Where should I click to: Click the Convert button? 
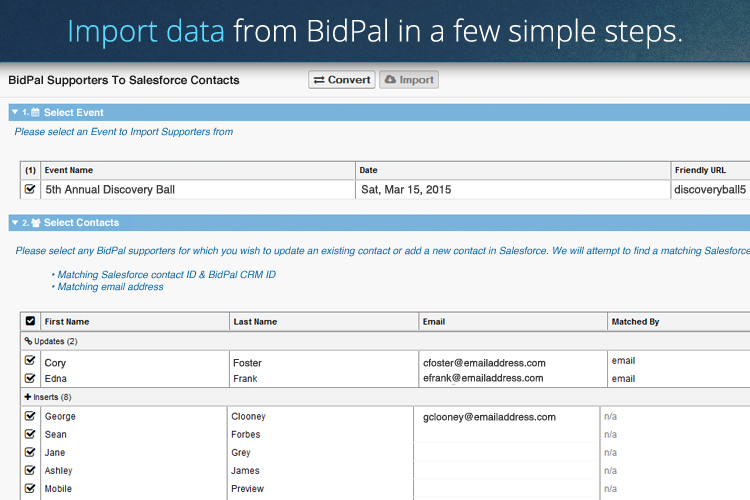click(x=342, y=80)
